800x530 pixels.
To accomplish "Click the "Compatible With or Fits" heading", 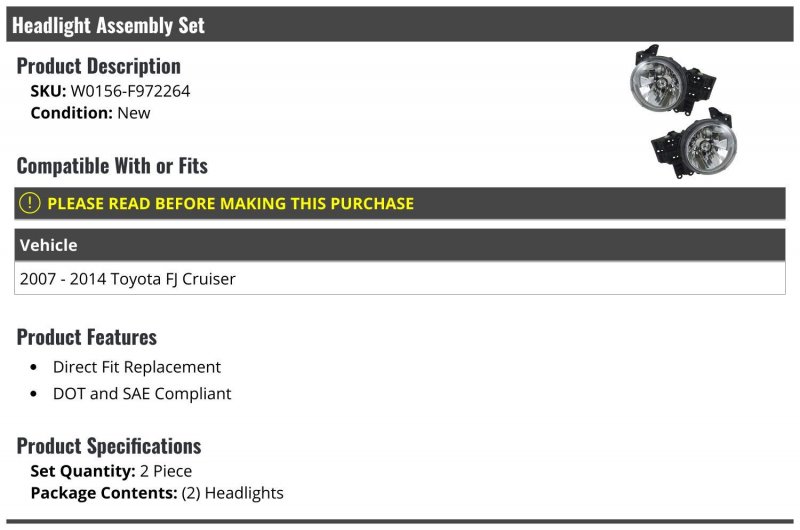I will pyautogui.click(x=112, y=165).
